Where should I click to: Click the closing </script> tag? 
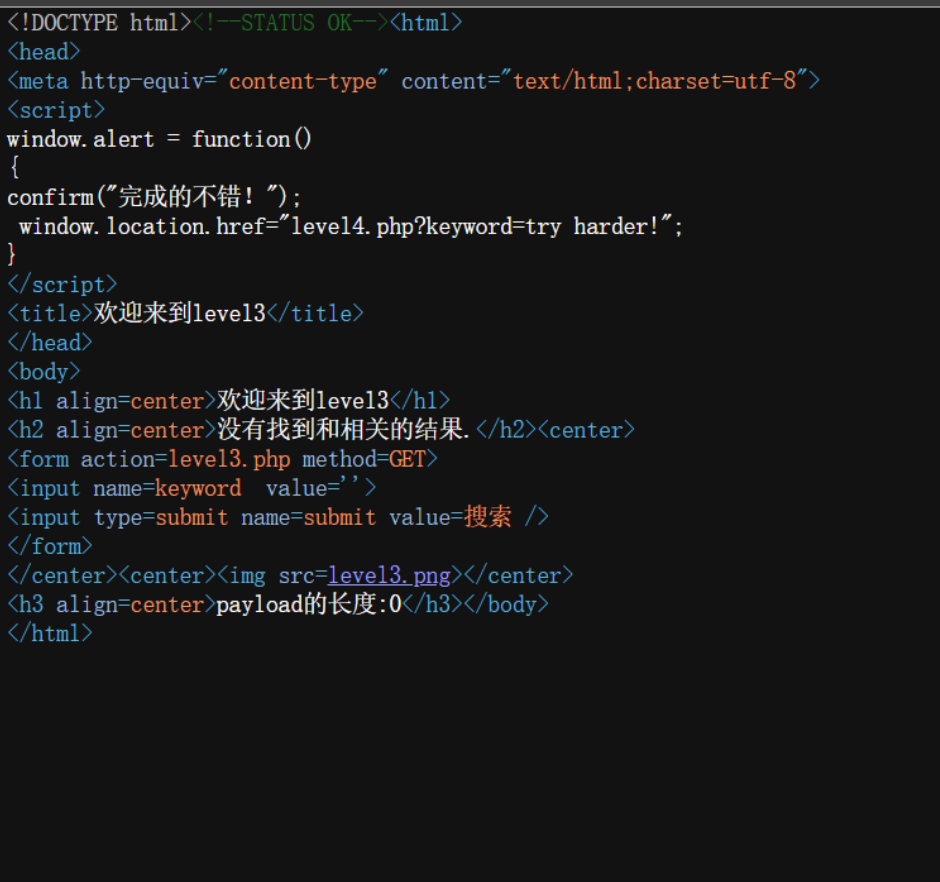point(62,284)
